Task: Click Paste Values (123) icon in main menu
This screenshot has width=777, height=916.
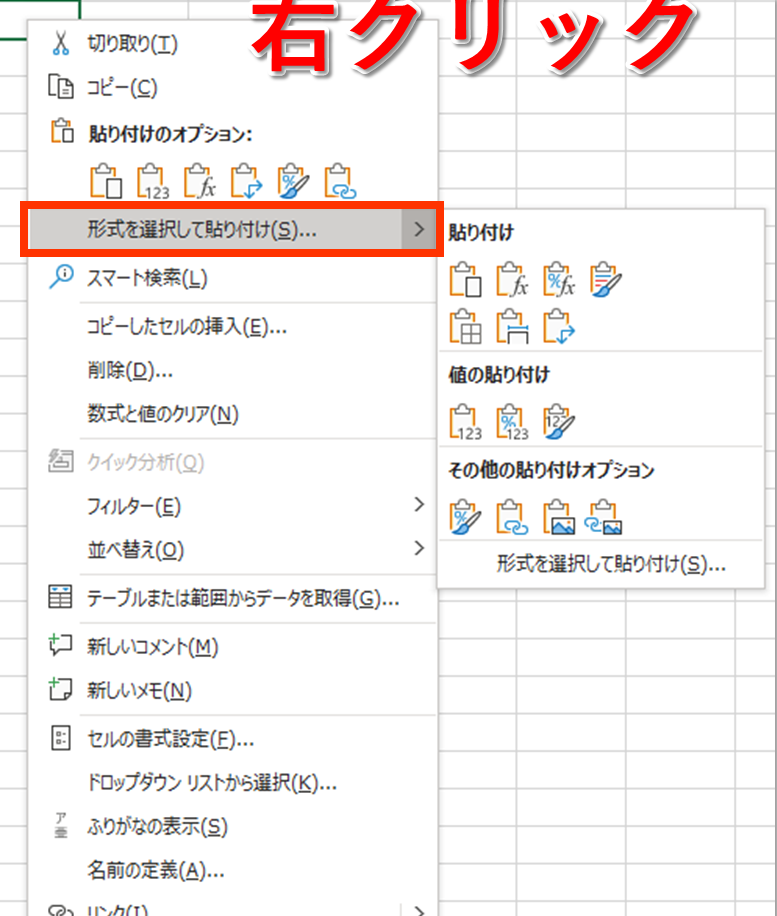Action: [153, 181]
